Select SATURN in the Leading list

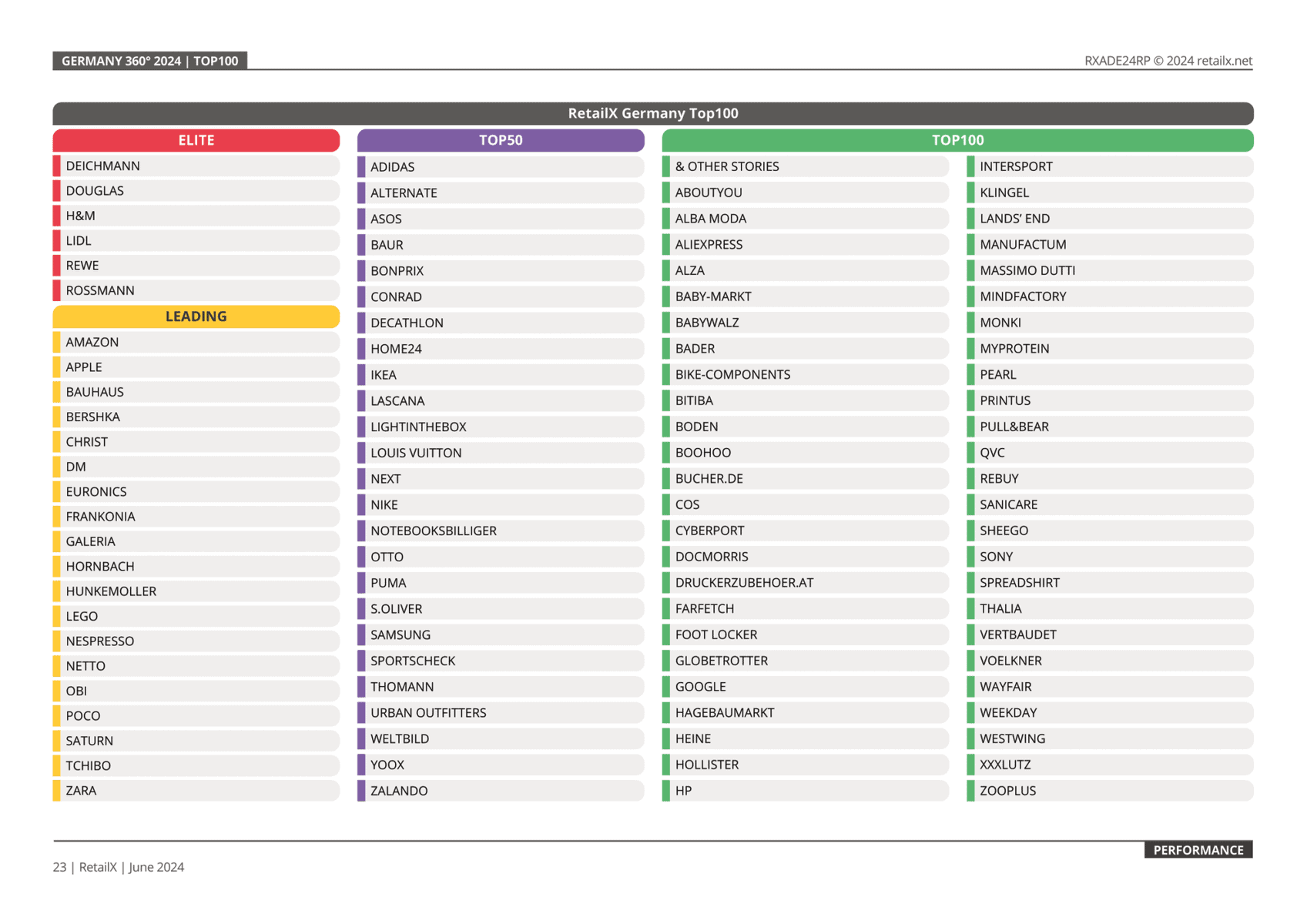tap(196, 741)
